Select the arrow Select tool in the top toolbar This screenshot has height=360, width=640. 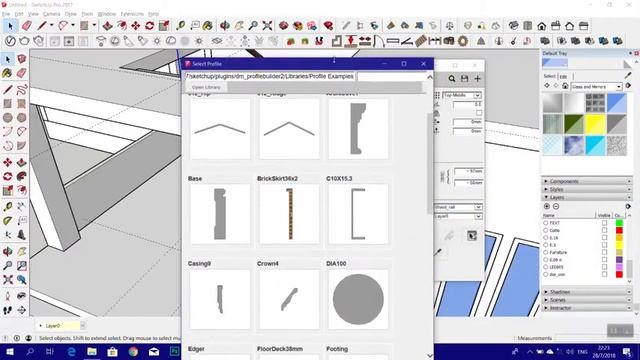[x=10, y=26]
